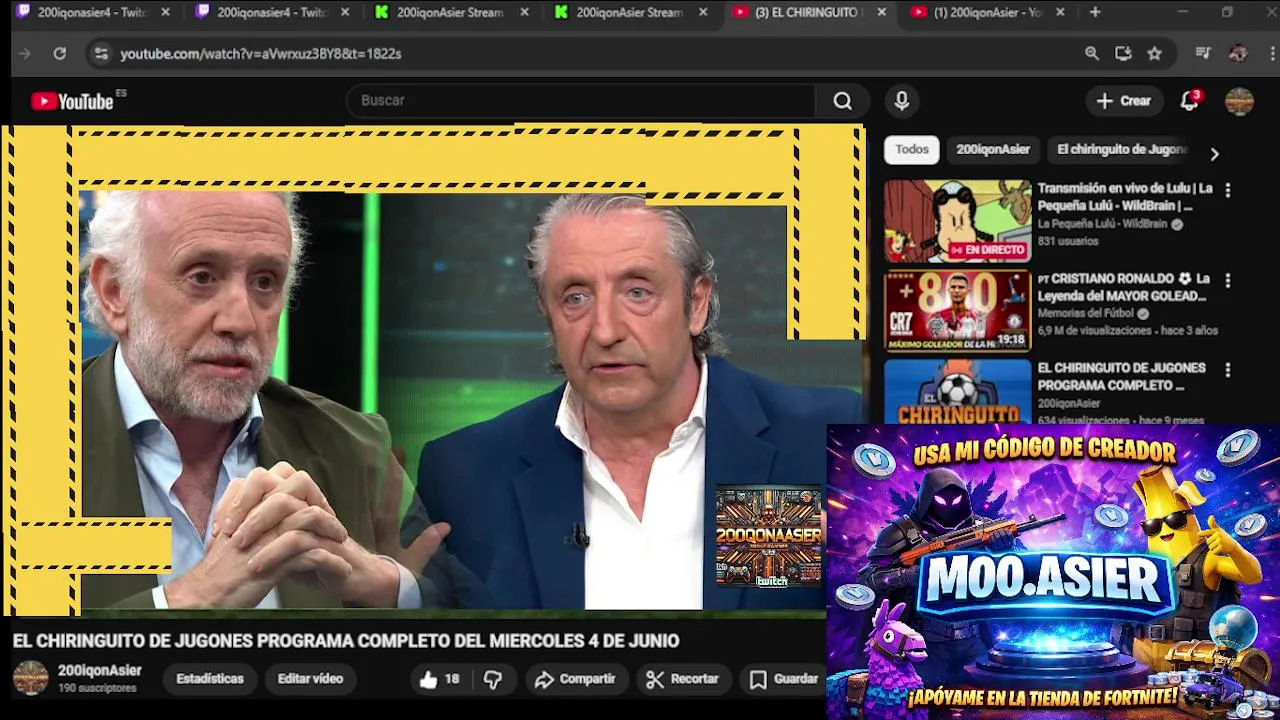The height and width of the screenshot is (720, 1280).
Task: Click the Crear button
Action: 1123,101
